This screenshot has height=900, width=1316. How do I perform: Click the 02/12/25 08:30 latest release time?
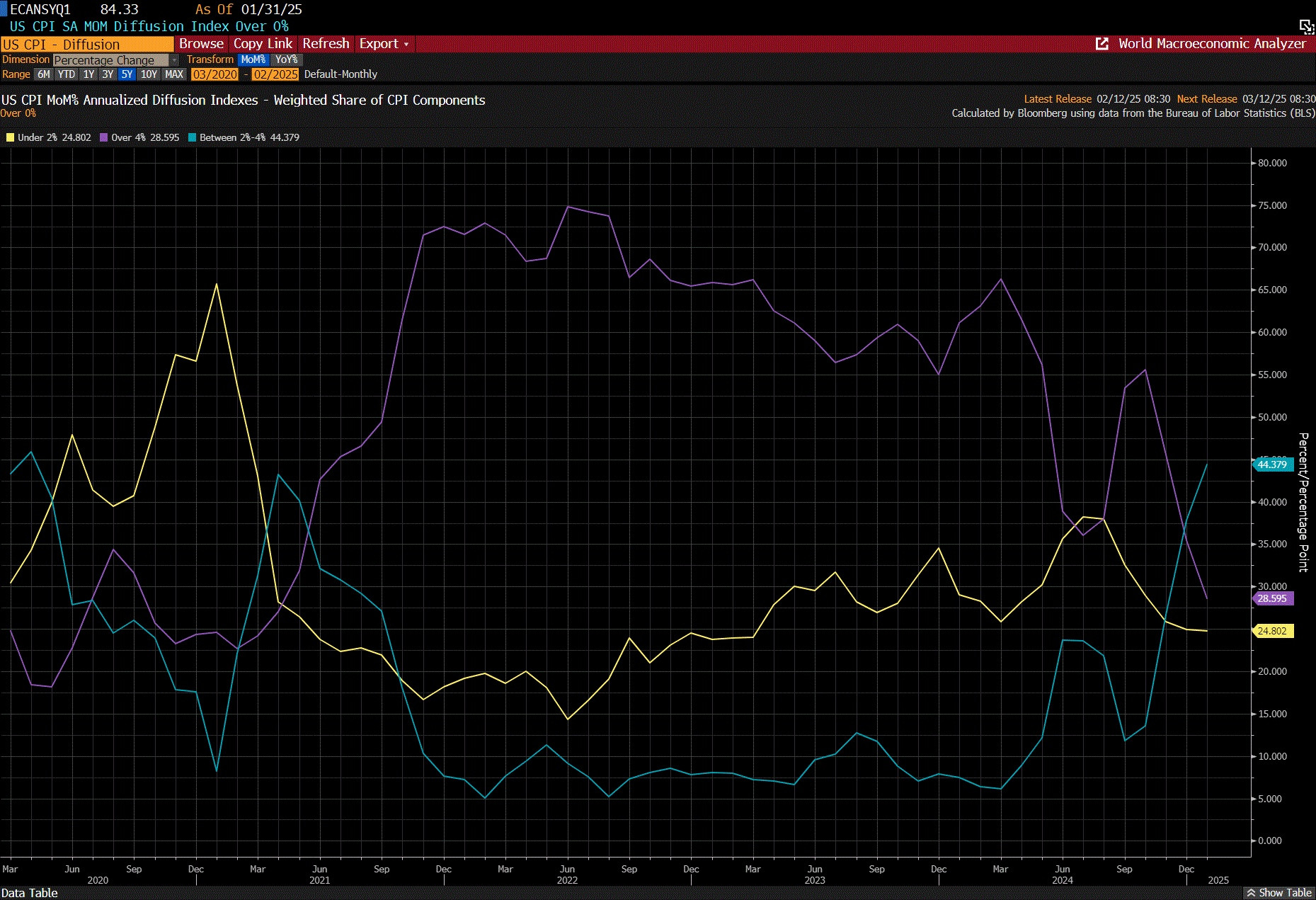1133,99
